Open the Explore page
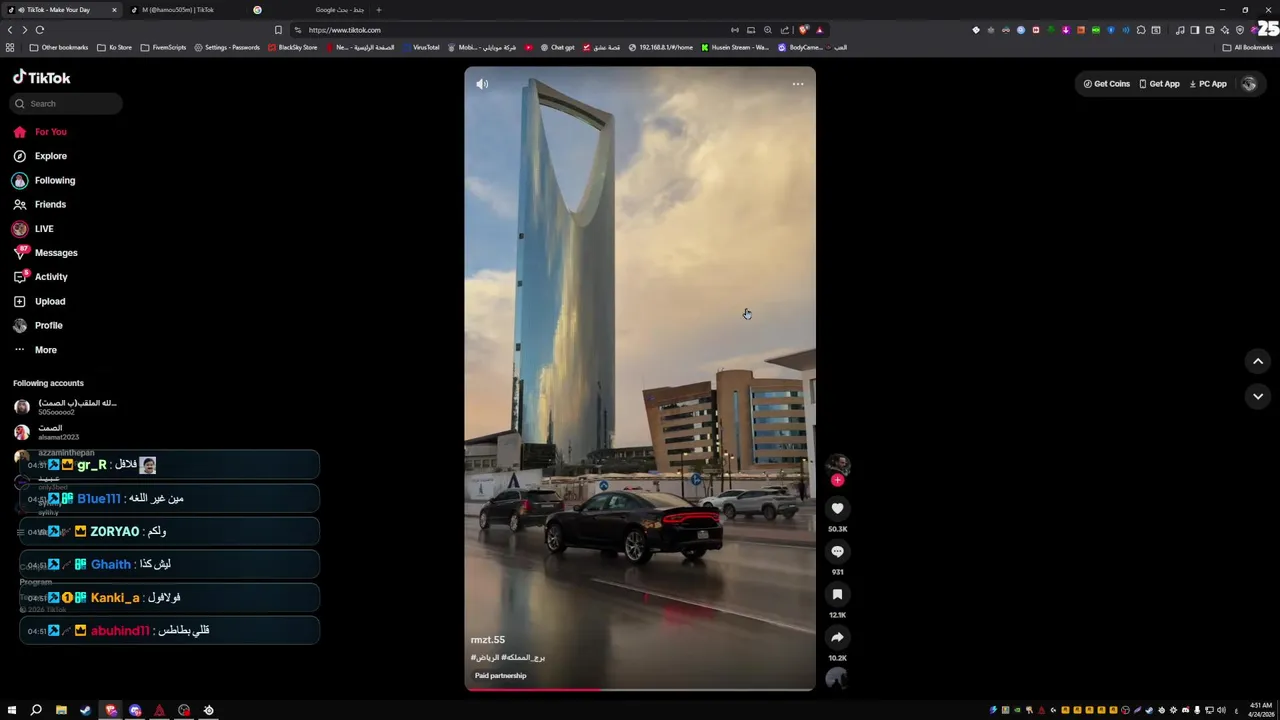Image resolution: width=1280 pixels, height=720 pixels. 40,156
